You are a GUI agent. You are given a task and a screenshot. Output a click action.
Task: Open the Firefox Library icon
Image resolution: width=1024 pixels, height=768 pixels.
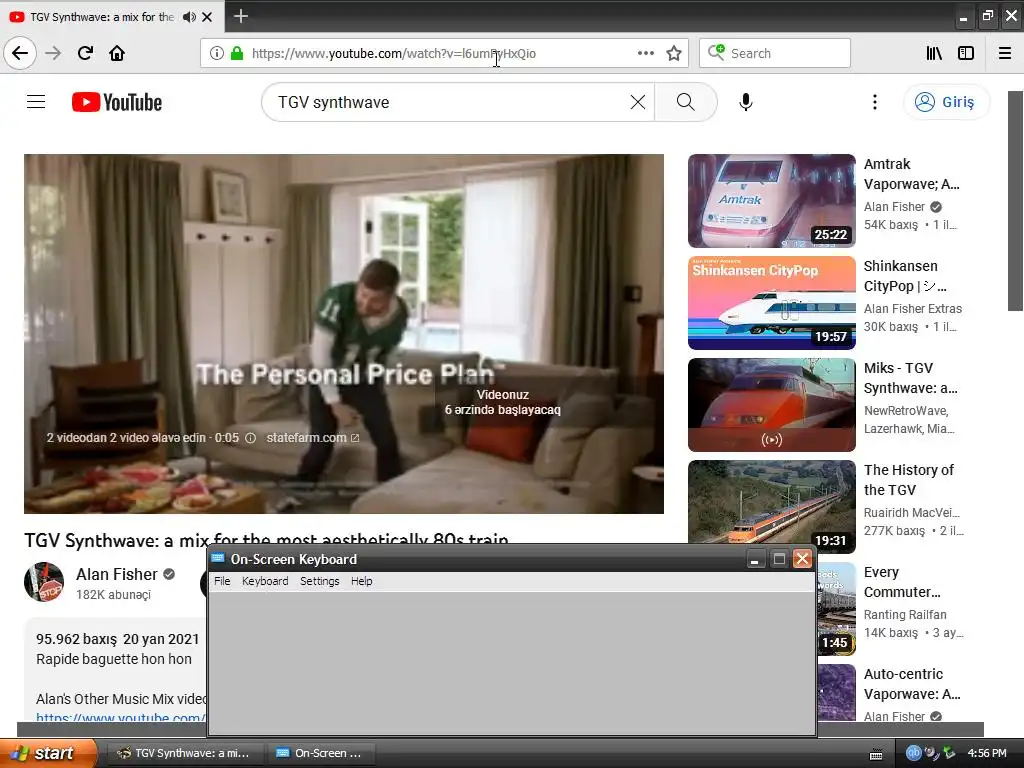(x=934, y=53)
